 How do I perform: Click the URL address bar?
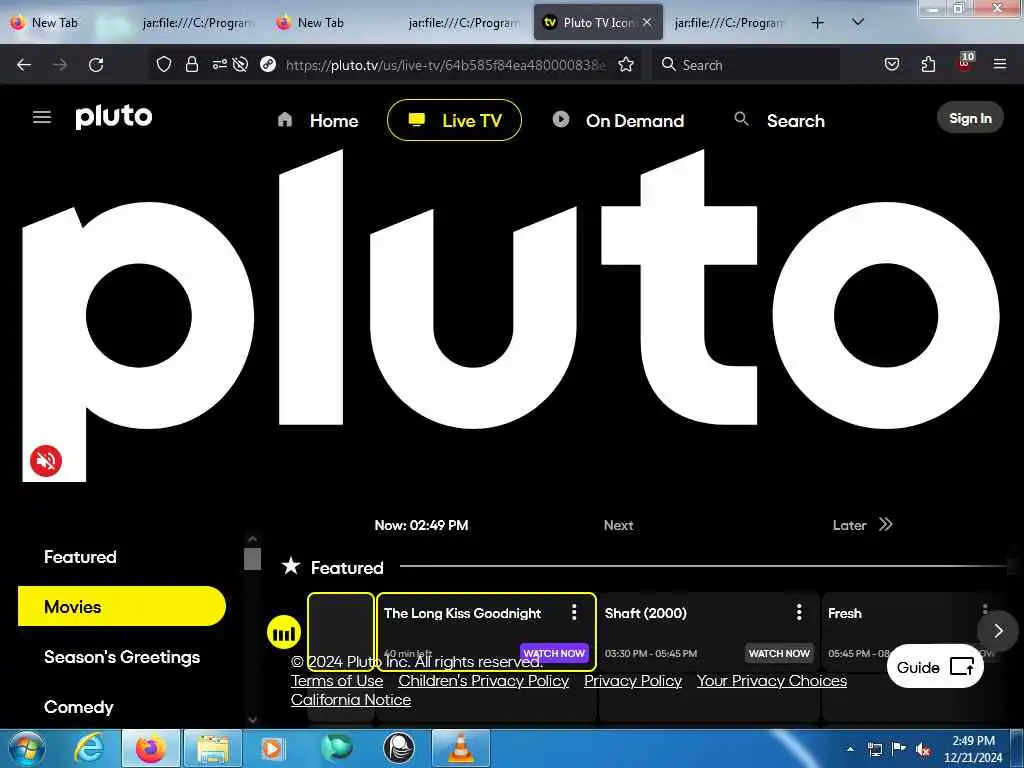point(445,65)
